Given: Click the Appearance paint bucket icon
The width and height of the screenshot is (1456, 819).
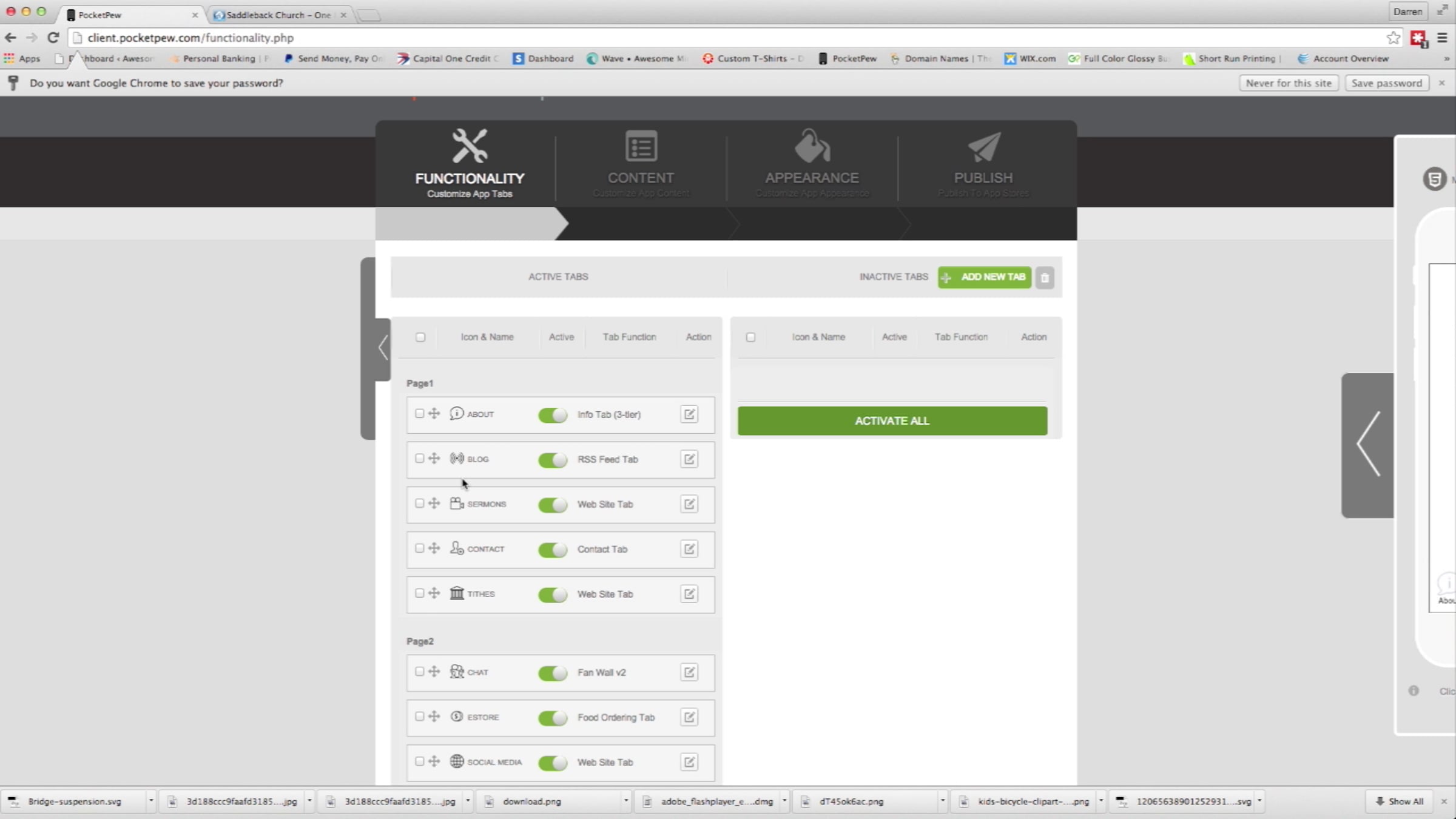Looking at the screenshot, I should [812, 147].
